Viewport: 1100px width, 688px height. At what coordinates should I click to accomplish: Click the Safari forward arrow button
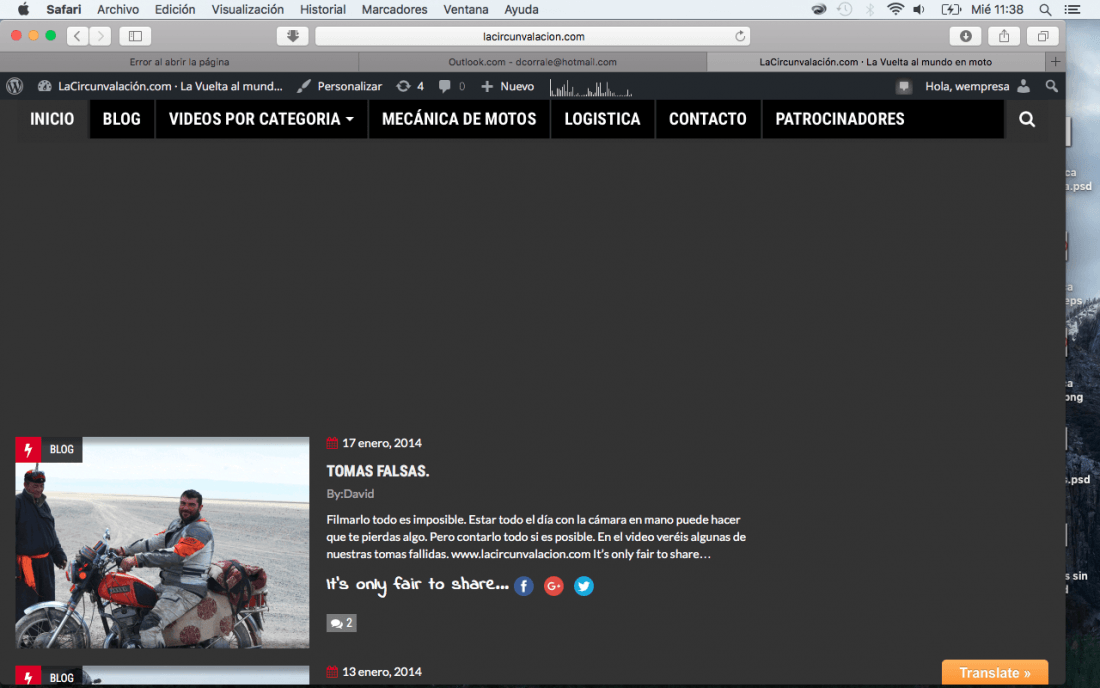[100, 36]
